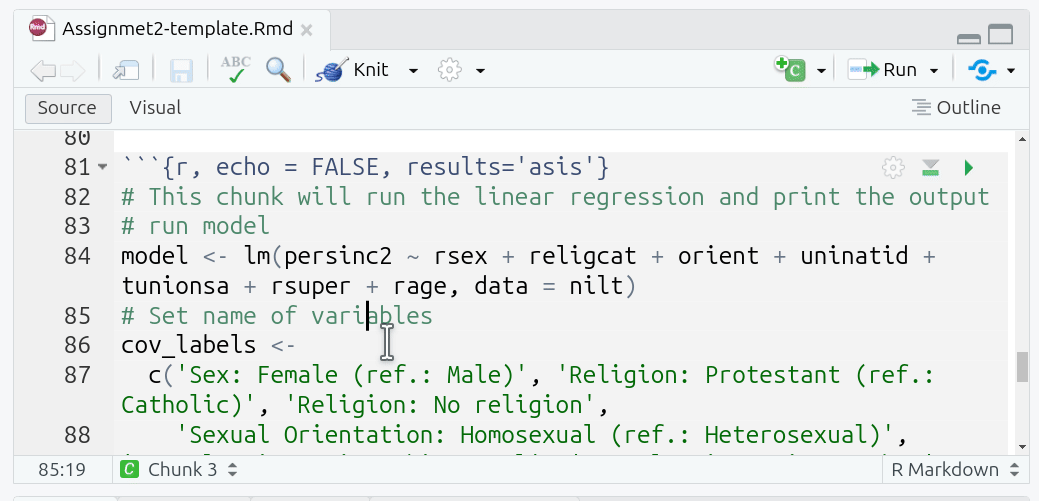1039x501 pixels.
Task: Click 'Set name of variables' comment line
Action: pos(276,316)
